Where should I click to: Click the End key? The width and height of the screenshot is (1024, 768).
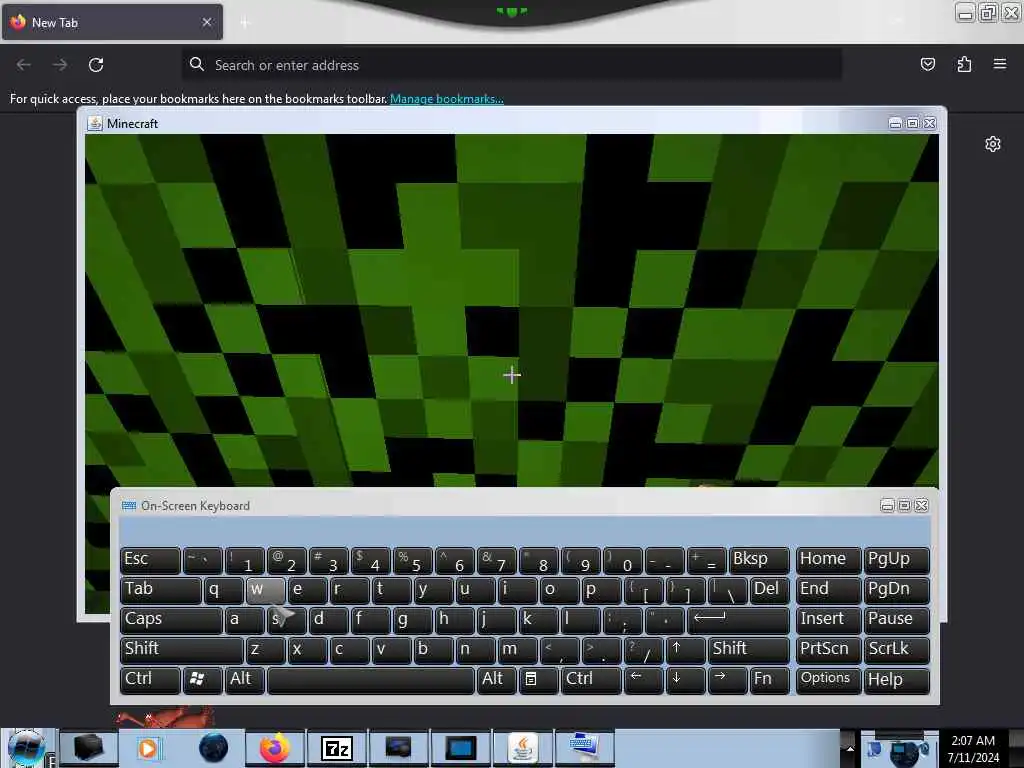[828, 590]
